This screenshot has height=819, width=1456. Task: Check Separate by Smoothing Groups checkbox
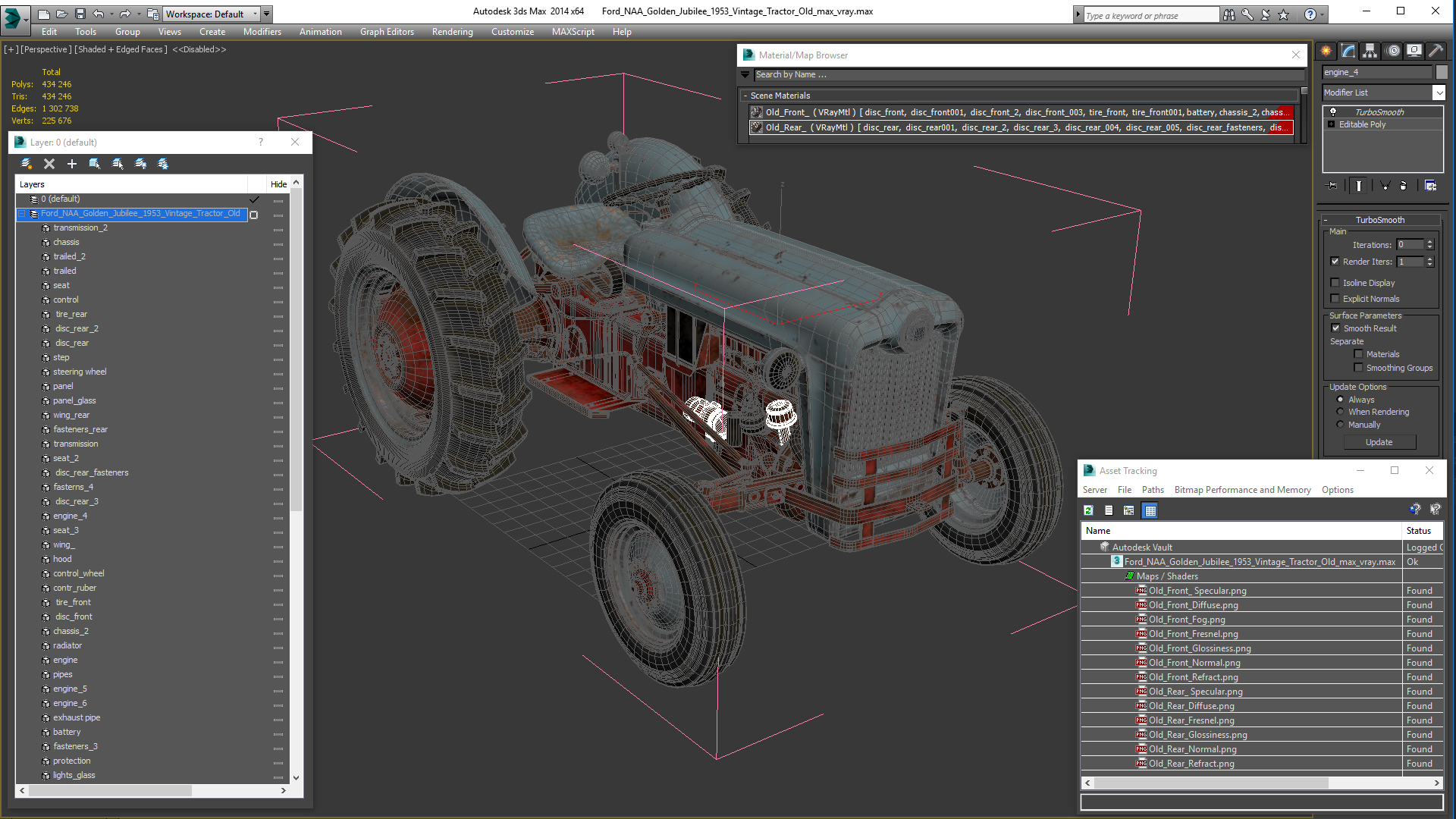[x=1359, y=368]
